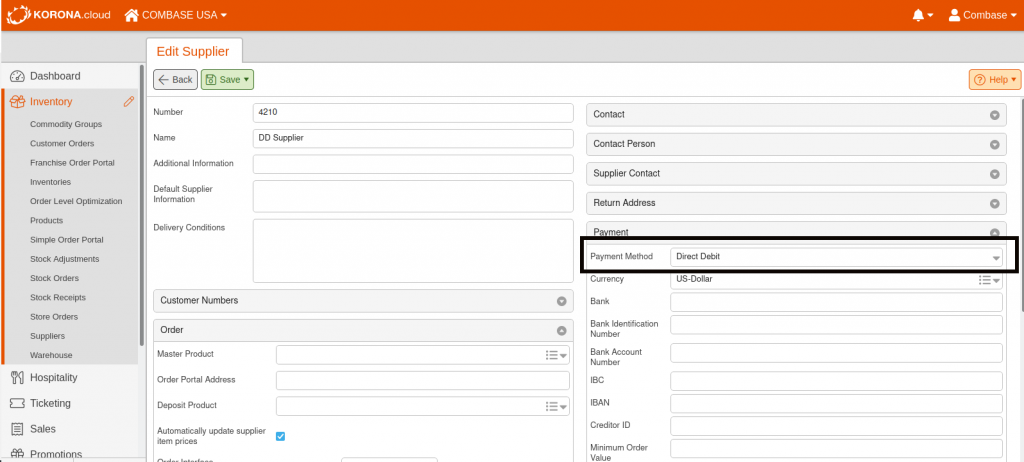Click the Sales receipt icon
The height and width of the screenshot is (462, 1024).
pyautogui.click(x=17, y=429)
